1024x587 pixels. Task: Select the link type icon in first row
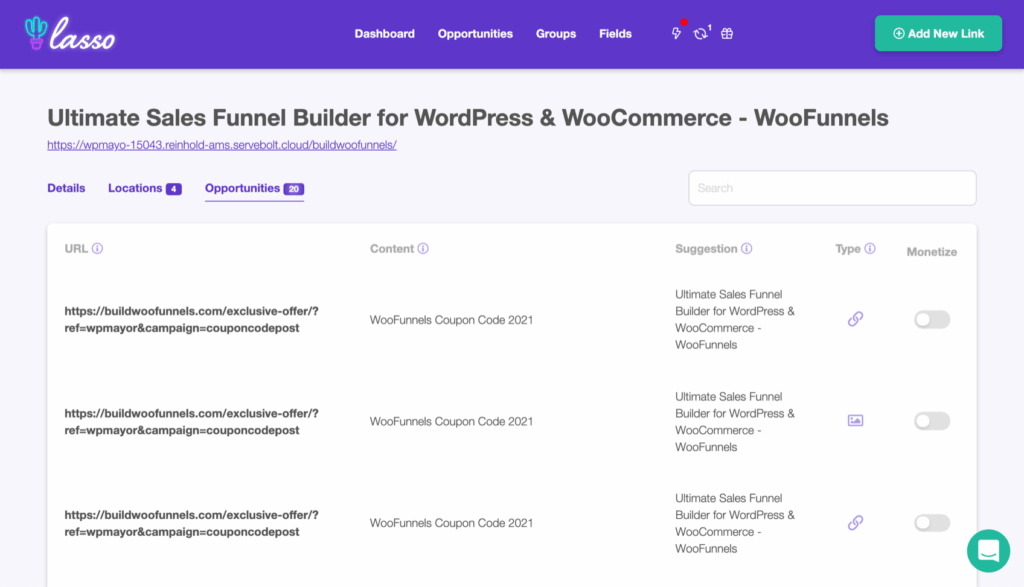[x=855, y=319]
